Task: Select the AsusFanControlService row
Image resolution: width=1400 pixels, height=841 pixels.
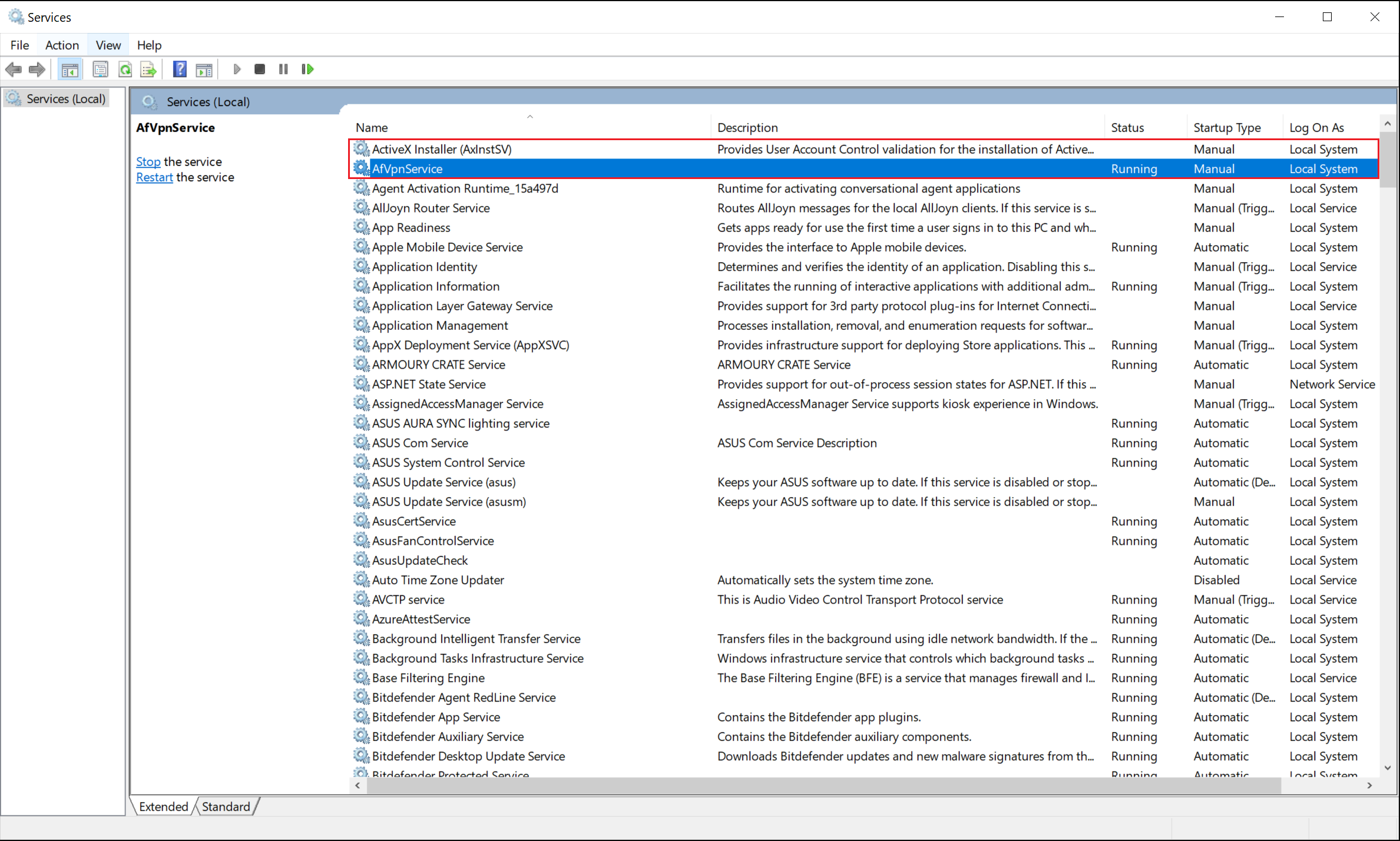Action: pos(865,541)
